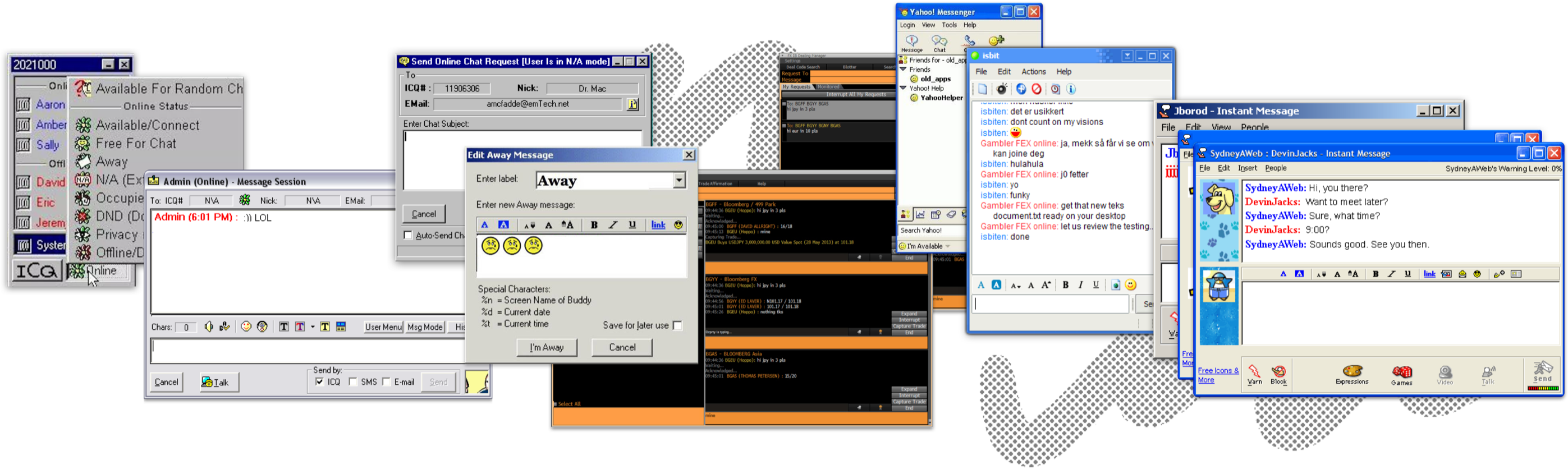Viewport: 1568px width, 469px height.
Task: Click the isbit message input field
Action: click(1051, 305)
